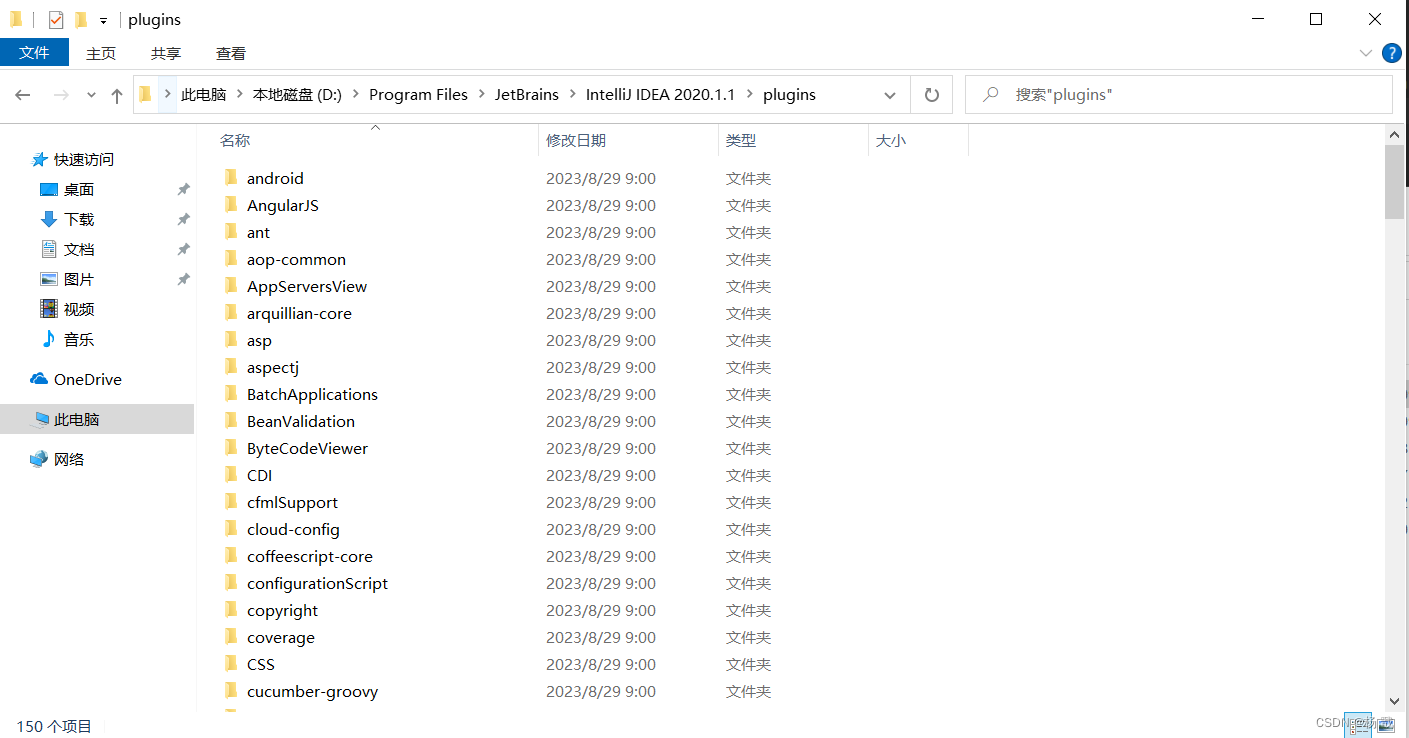Select the coffeescript-core folder name
Screen dimensions: 1409x738
click(x=310, y=556)
